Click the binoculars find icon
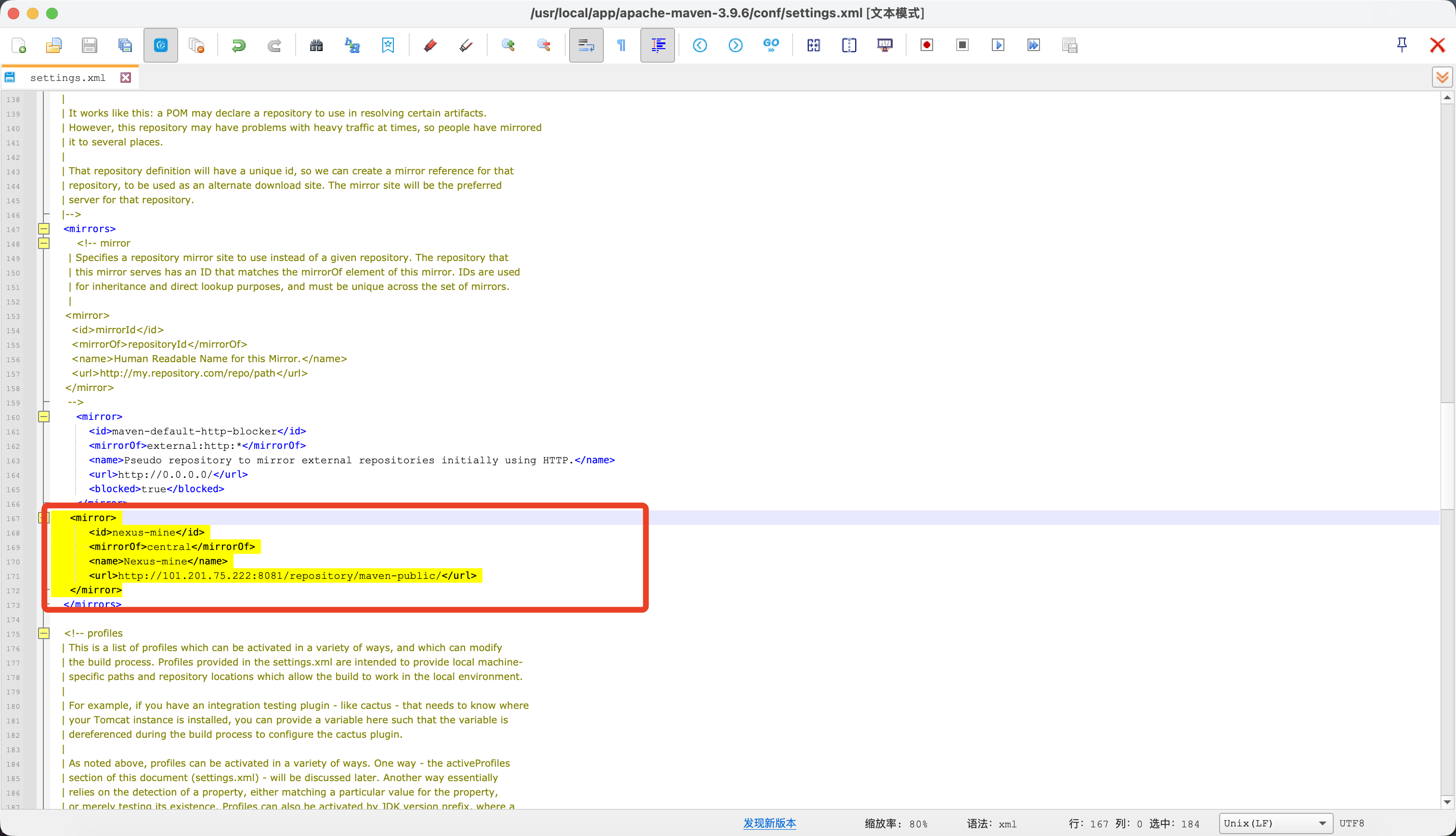This screenshot has width=1456, height=836. point(316,45)
